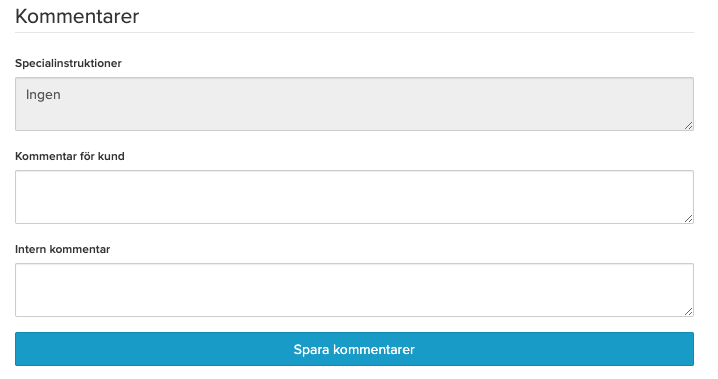Image resolution: width=718 pixels, height=379 pixels.
Task: Click the word Ingen in special instructions
Action: pos(43,95)
